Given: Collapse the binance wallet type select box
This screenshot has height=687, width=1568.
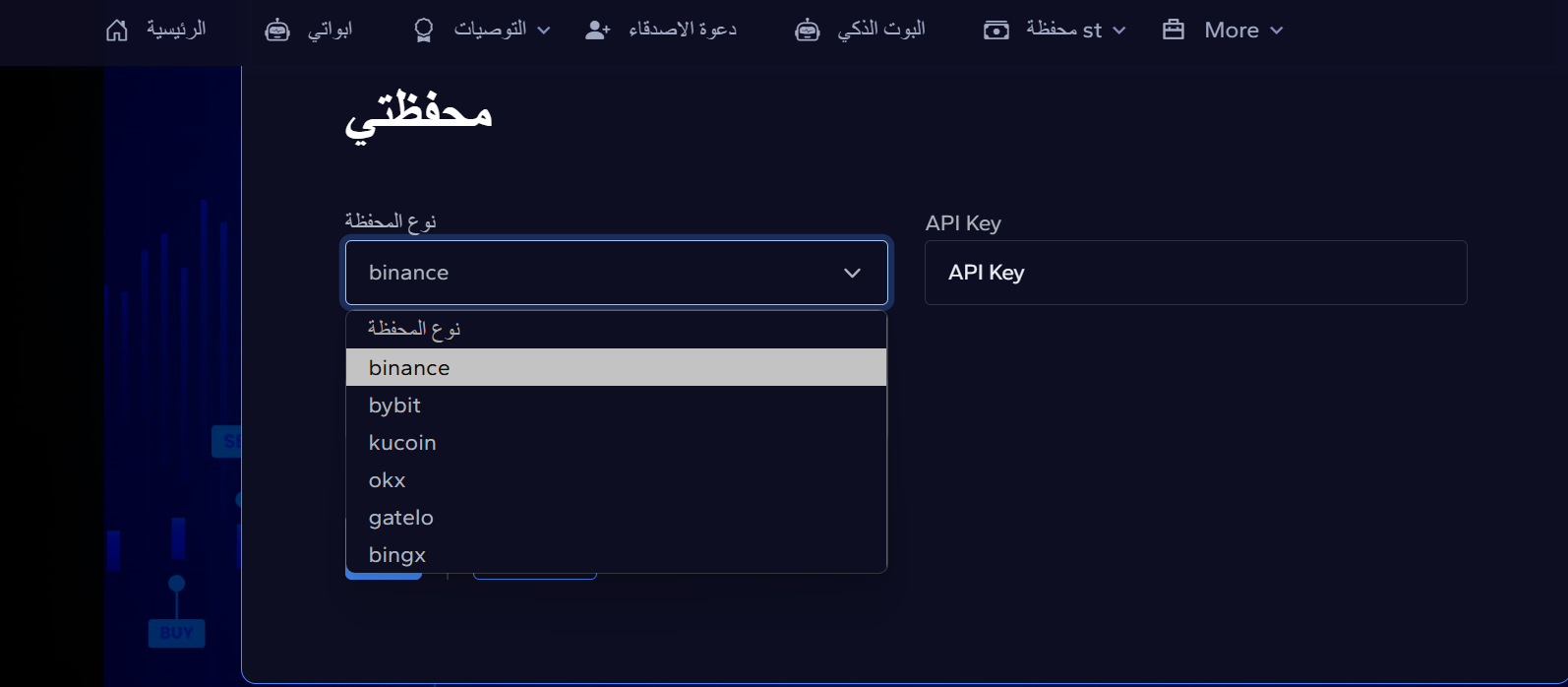Looking at the screenshot, I should click(x=617, y=273).
